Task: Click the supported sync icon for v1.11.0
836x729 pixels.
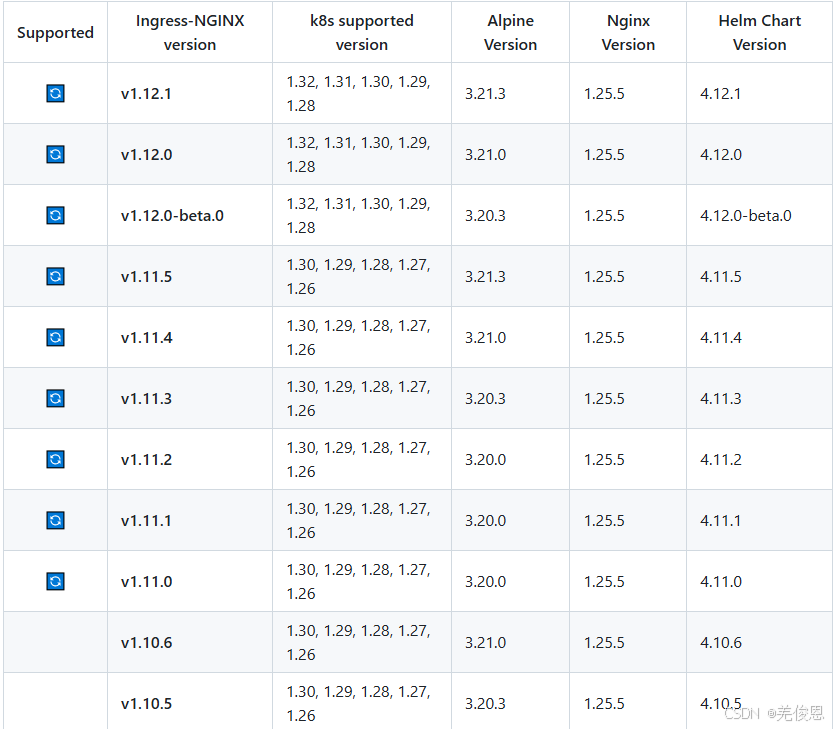Action: click(x=55, y=581)
